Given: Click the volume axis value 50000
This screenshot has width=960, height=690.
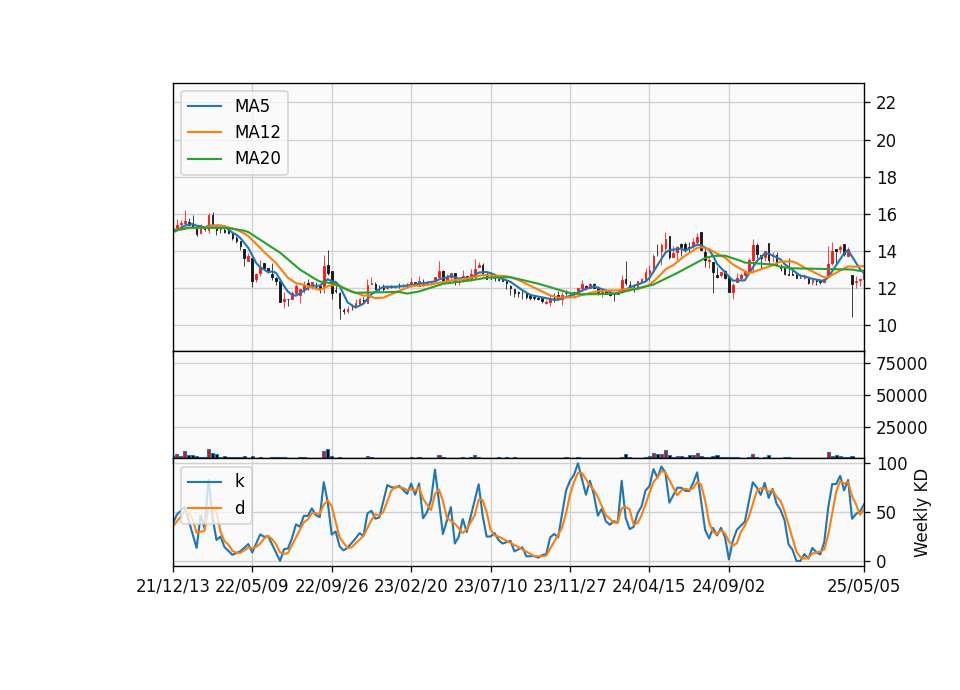Looking at the screenshot, I should click(x=901, y=396).
